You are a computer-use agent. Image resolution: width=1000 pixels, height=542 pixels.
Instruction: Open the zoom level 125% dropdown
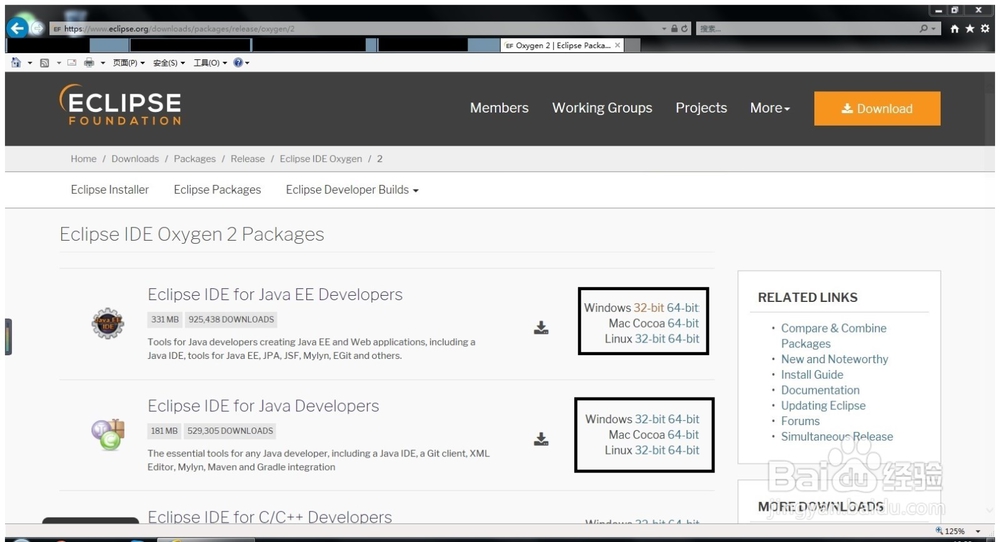(x=978, y=531)
